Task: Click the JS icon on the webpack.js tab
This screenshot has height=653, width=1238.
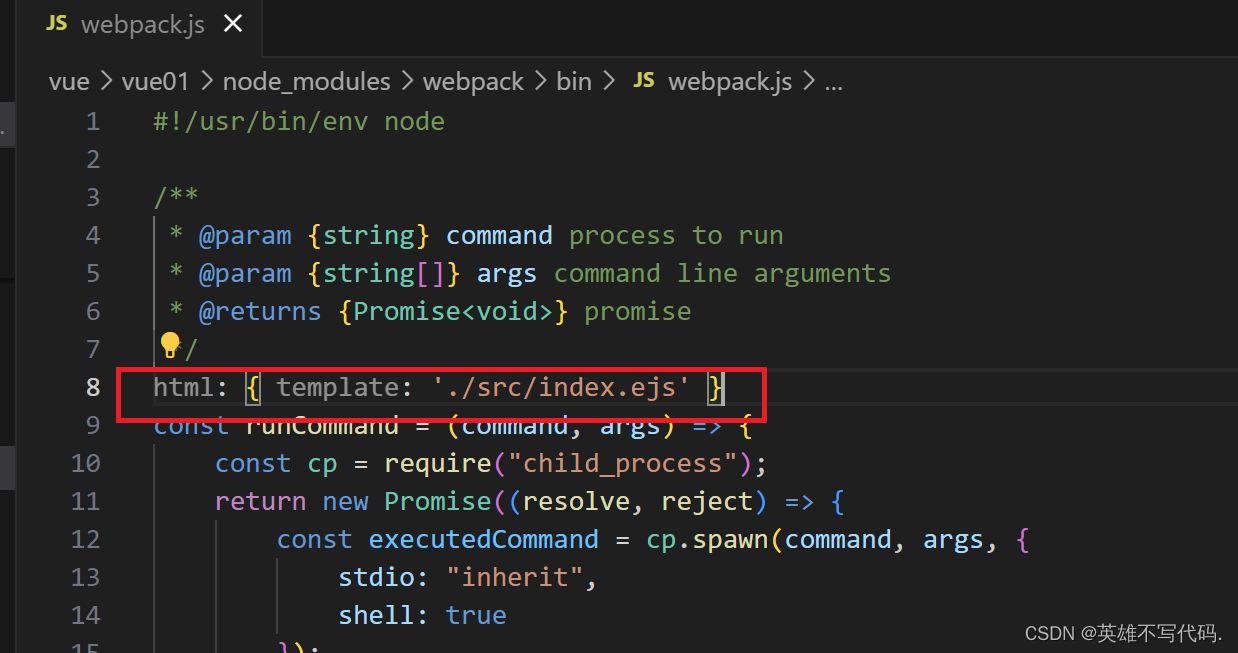Action: click(x=56, y=23)
